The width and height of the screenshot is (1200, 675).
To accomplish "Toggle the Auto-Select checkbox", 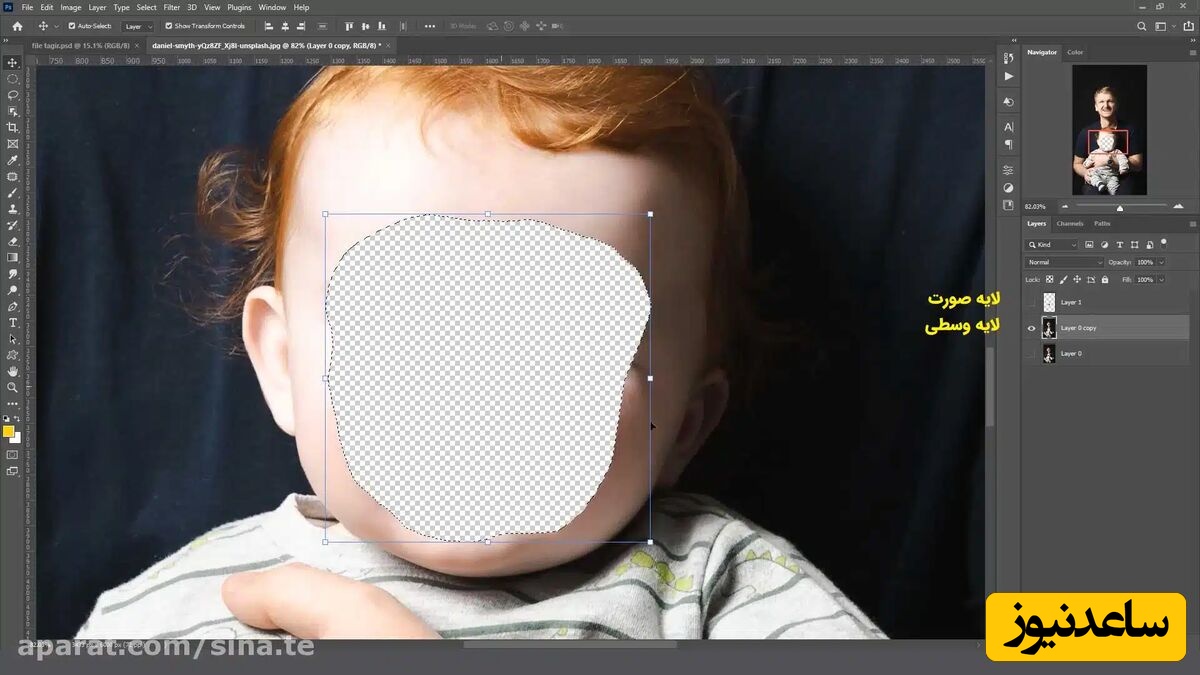I will (x=72, y=26).
